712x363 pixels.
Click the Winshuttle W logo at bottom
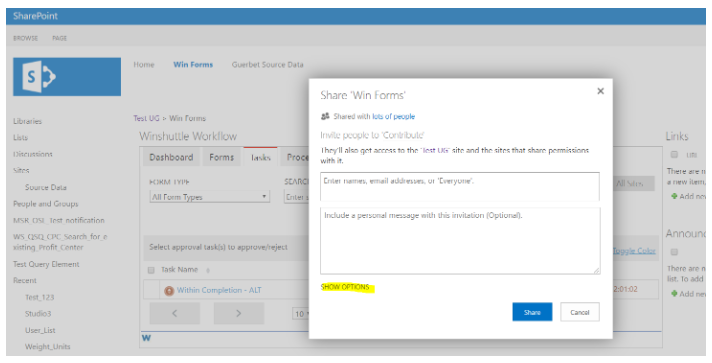146,338
